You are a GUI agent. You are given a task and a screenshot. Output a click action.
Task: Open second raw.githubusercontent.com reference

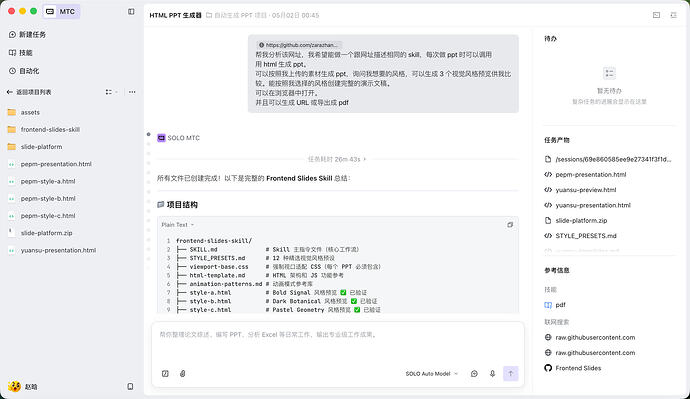click(x=590, y=353)
